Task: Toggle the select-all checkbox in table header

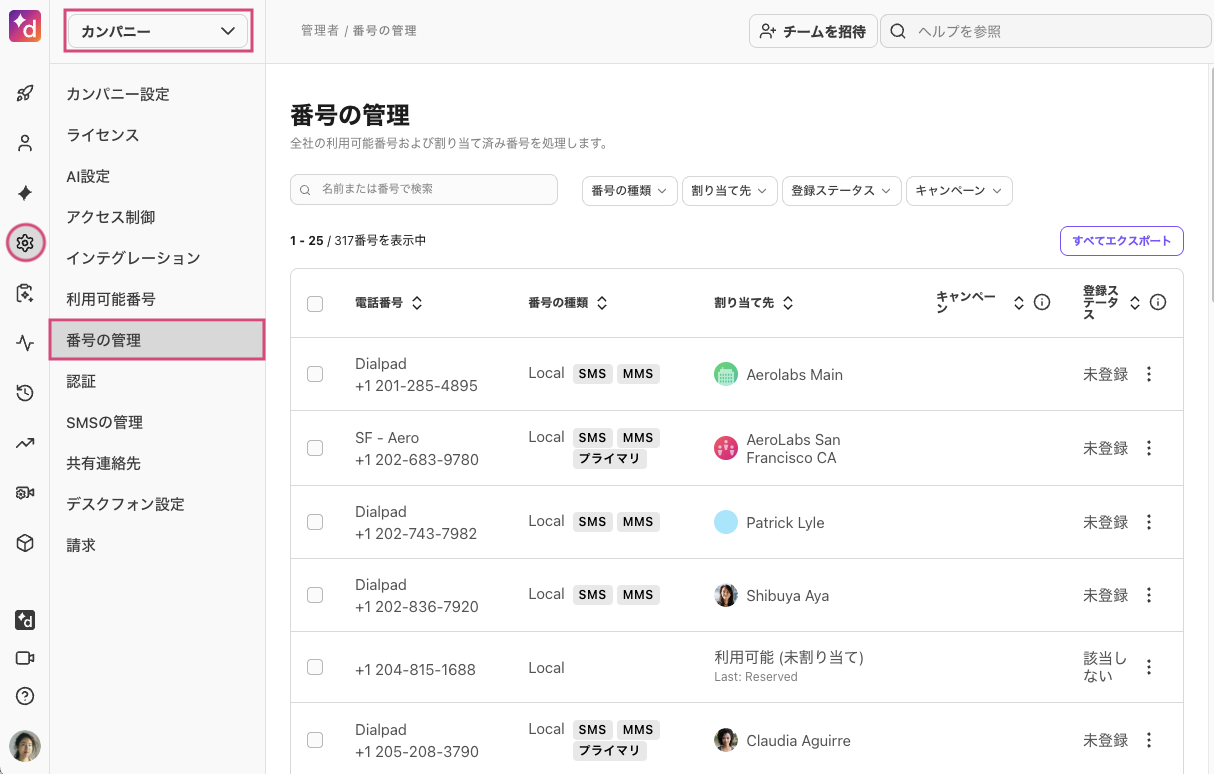Action: point(315,304)
